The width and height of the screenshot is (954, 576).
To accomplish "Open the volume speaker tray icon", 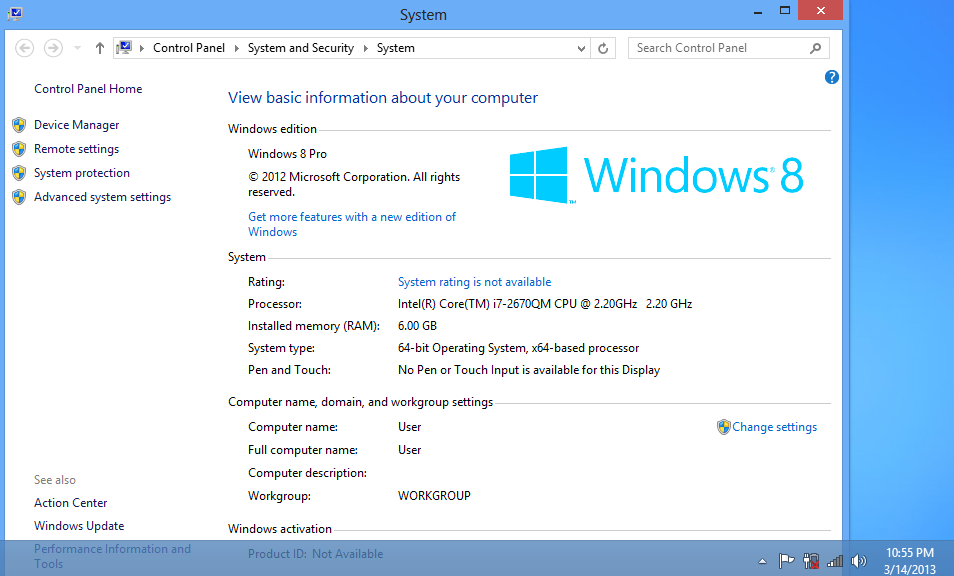I will (858, 561).
